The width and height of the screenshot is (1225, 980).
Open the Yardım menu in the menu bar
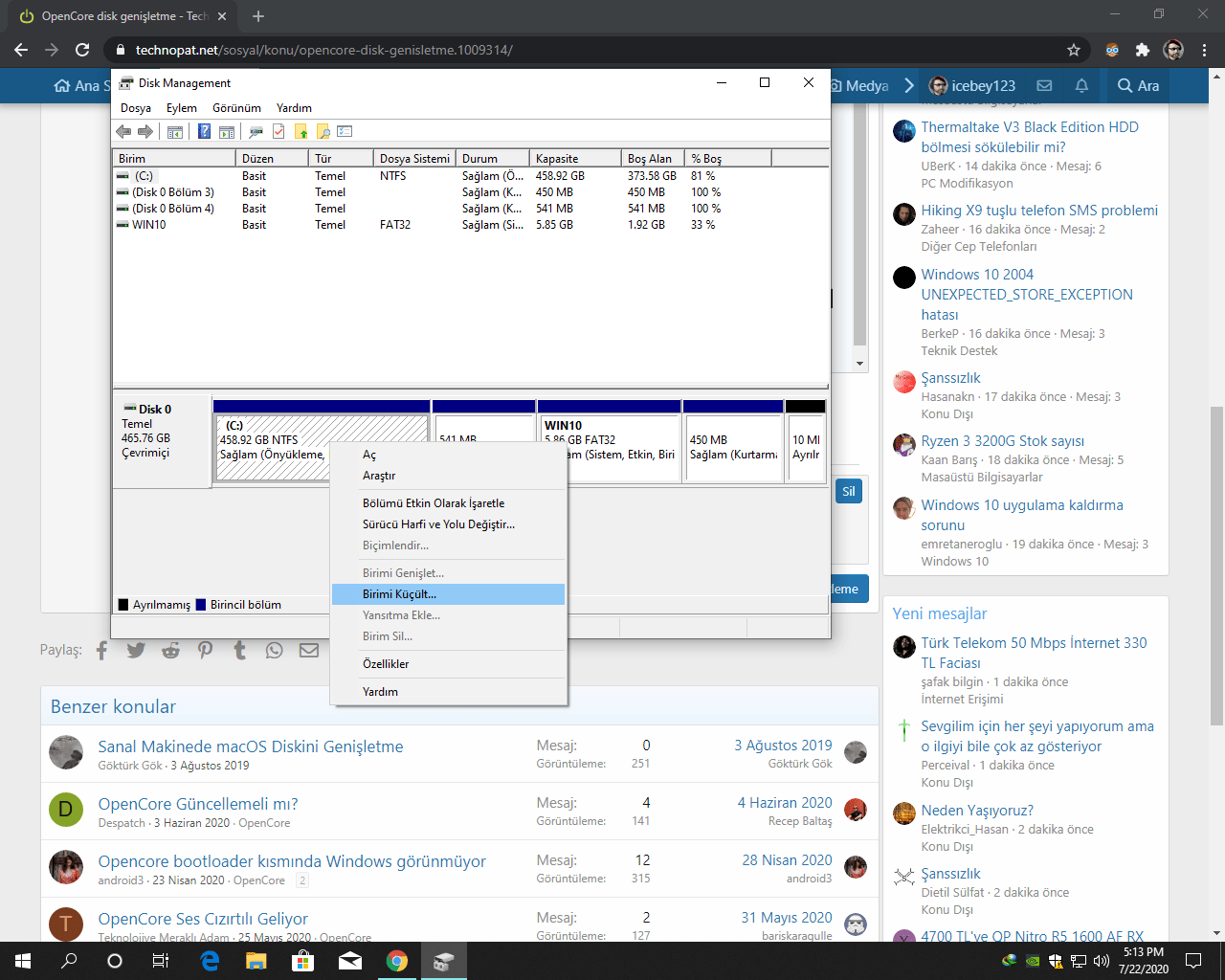[294, 108]
